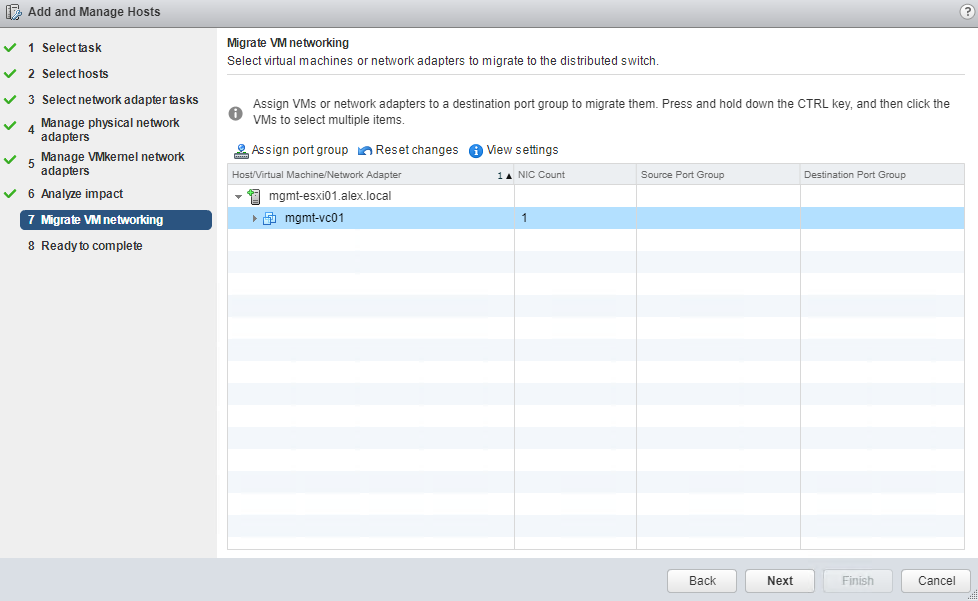
Task: Click the Next button
Action: tap(780, 580)
